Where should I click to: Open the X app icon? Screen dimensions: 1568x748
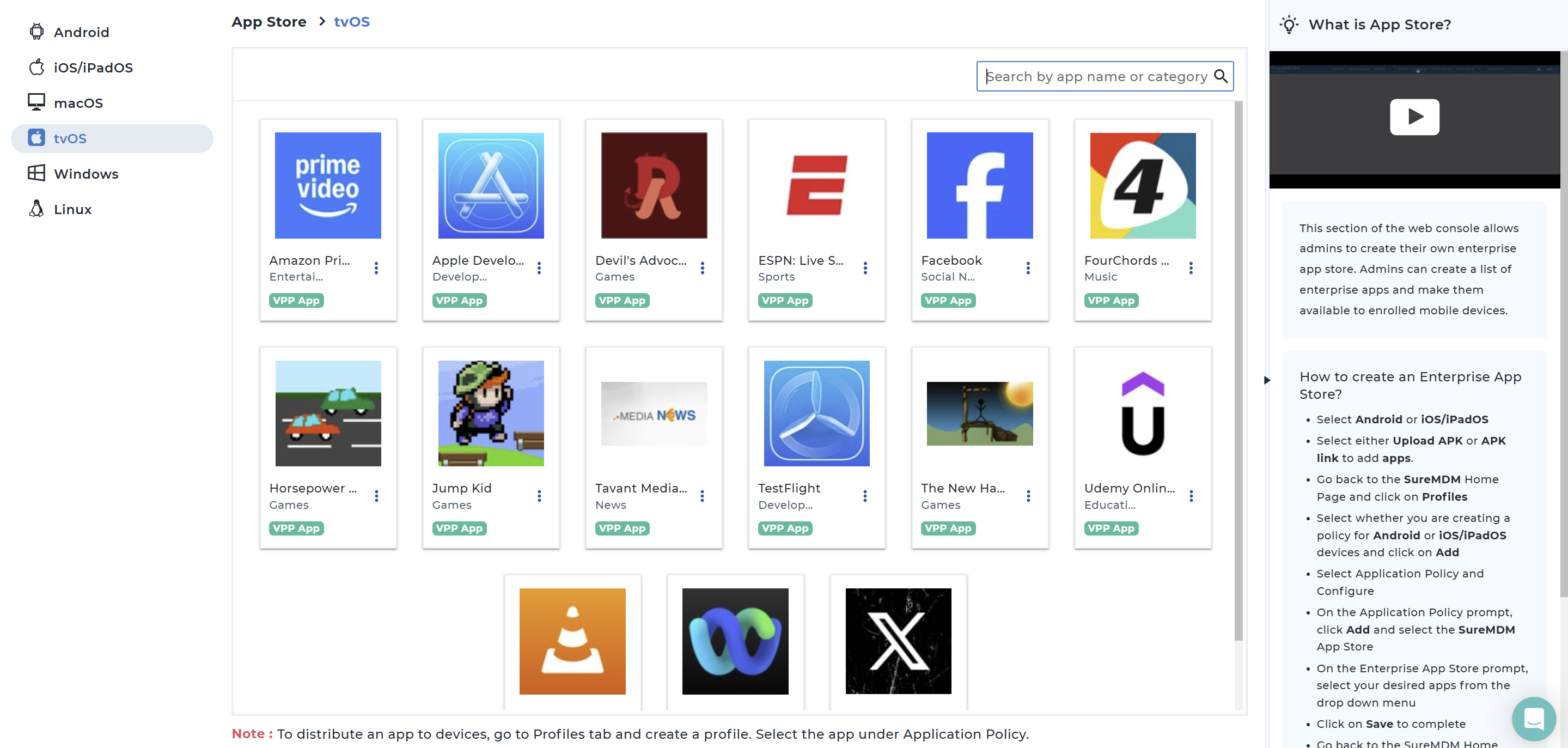point(898,641)
